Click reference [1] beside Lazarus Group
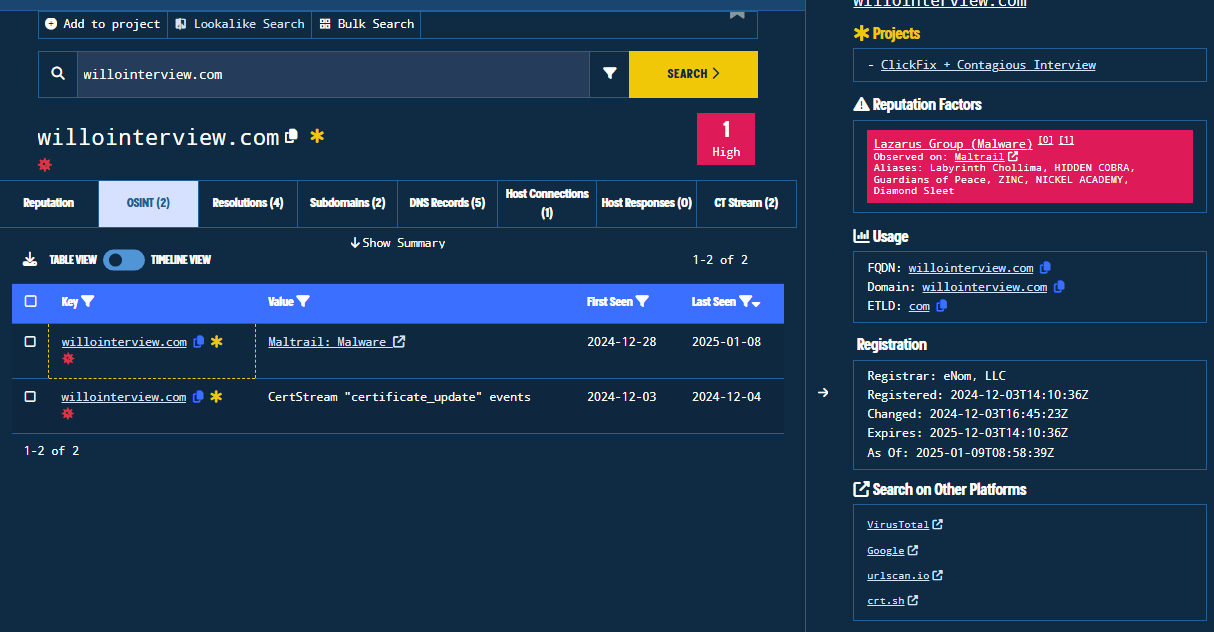The height and width of the screenshot is (632, 1214). coord(1066,141)
